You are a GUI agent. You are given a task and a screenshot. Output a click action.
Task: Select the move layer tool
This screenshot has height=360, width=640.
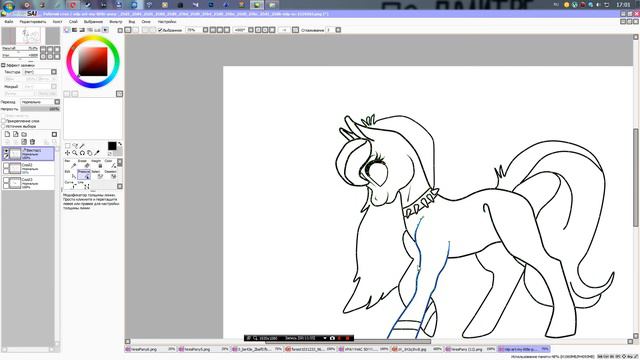(67, 153)
